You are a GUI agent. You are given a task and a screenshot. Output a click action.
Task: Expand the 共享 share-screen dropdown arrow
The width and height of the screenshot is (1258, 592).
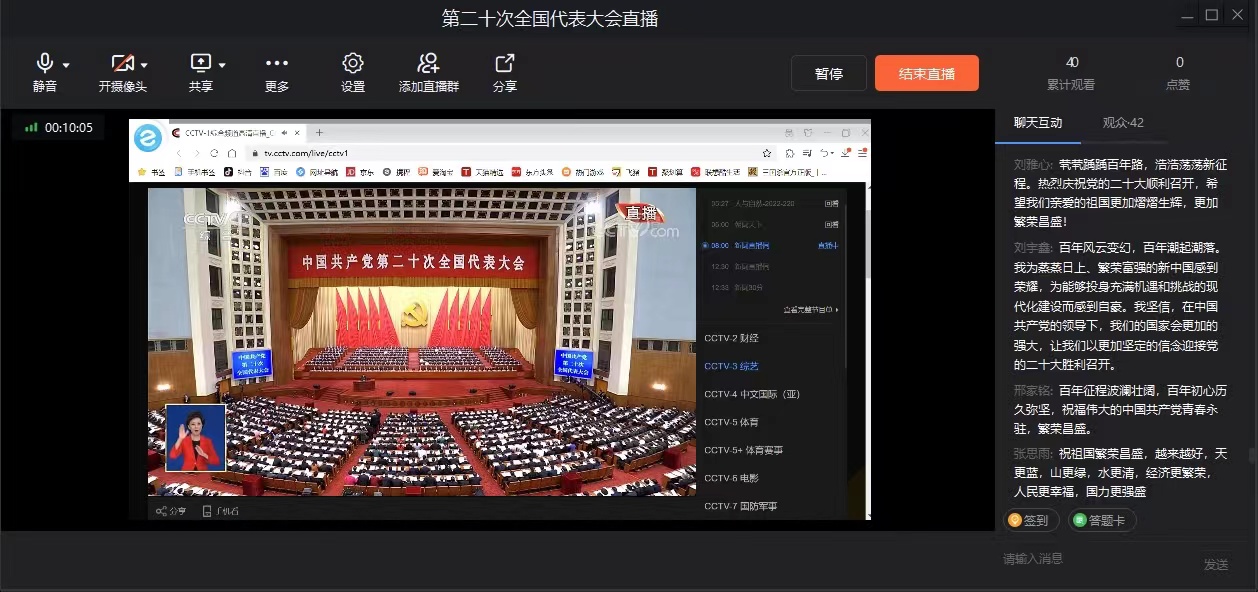click(222, 65)
